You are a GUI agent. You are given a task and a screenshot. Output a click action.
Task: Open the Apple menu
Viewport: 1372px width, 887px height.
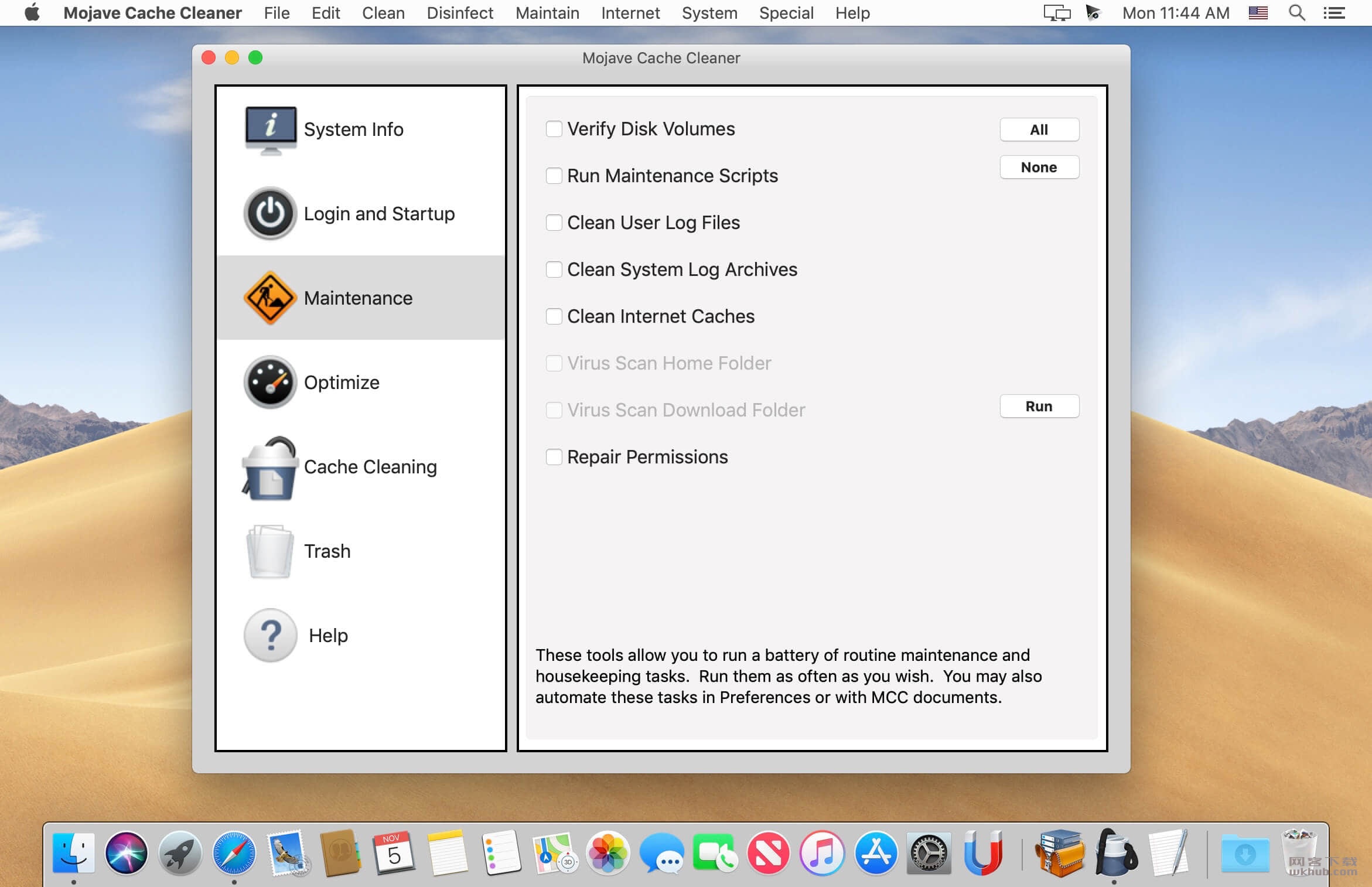32,12
